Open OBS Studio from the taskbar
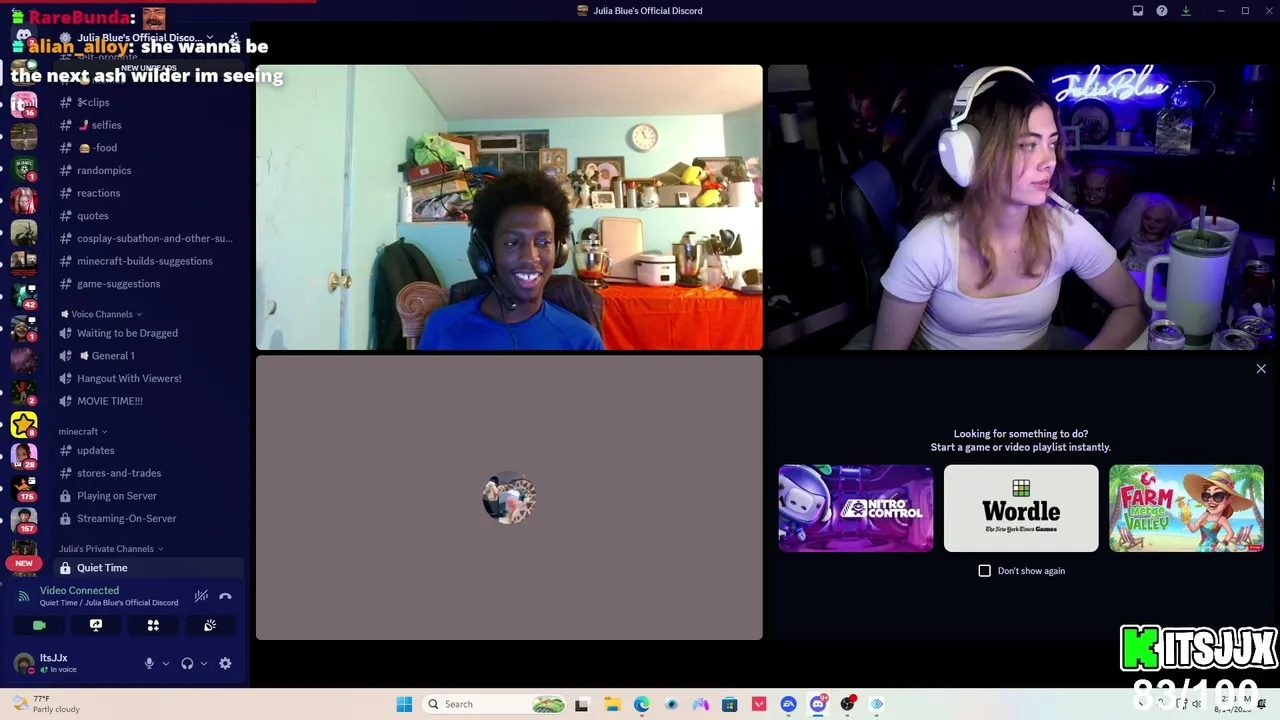1280x720 pixels. tap(848, 704)
